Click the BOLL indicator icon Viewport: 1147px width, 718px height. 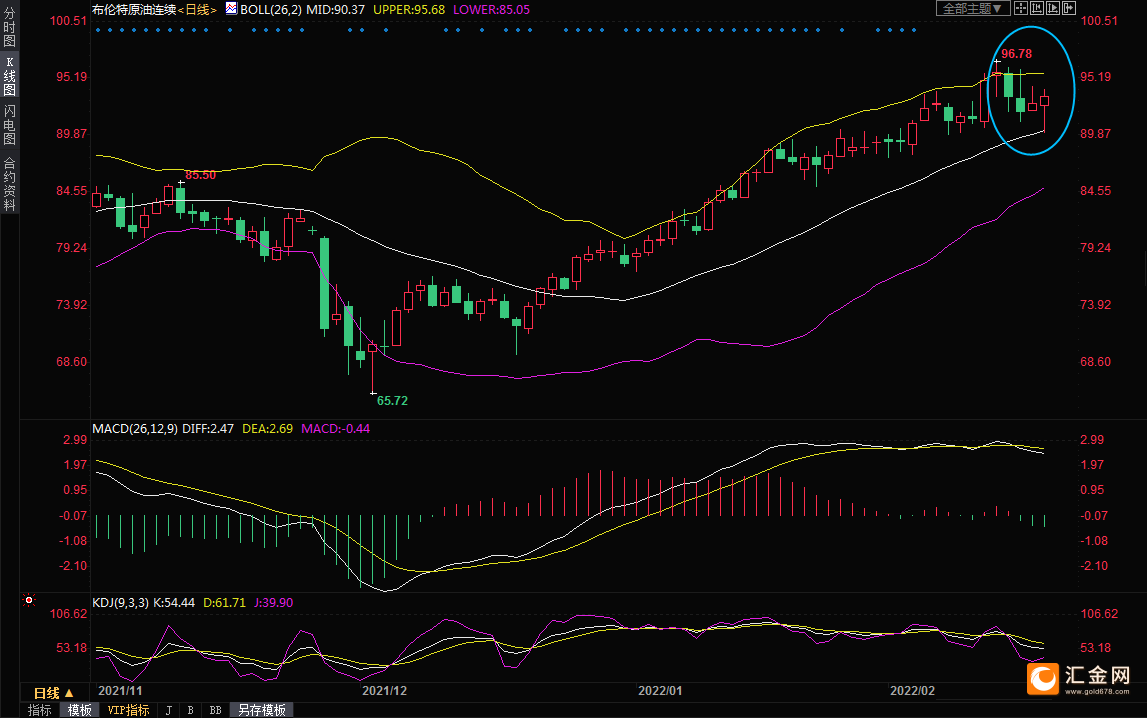(231, 9)
